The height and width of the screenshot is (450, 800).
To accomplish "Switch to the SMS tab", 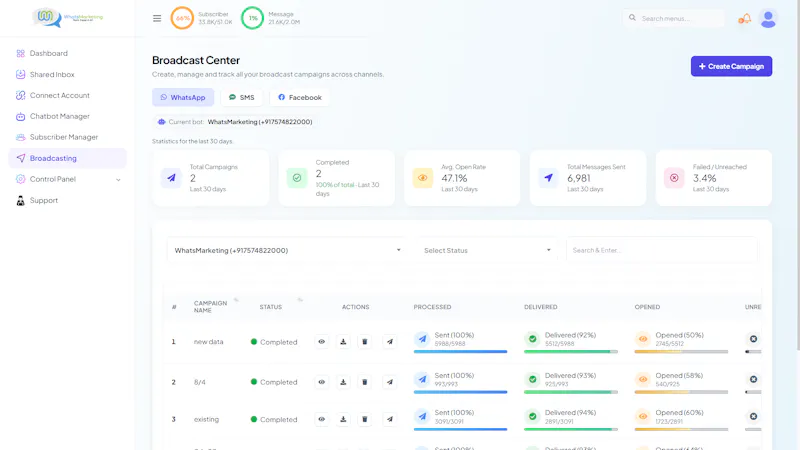I will [241, 97].
